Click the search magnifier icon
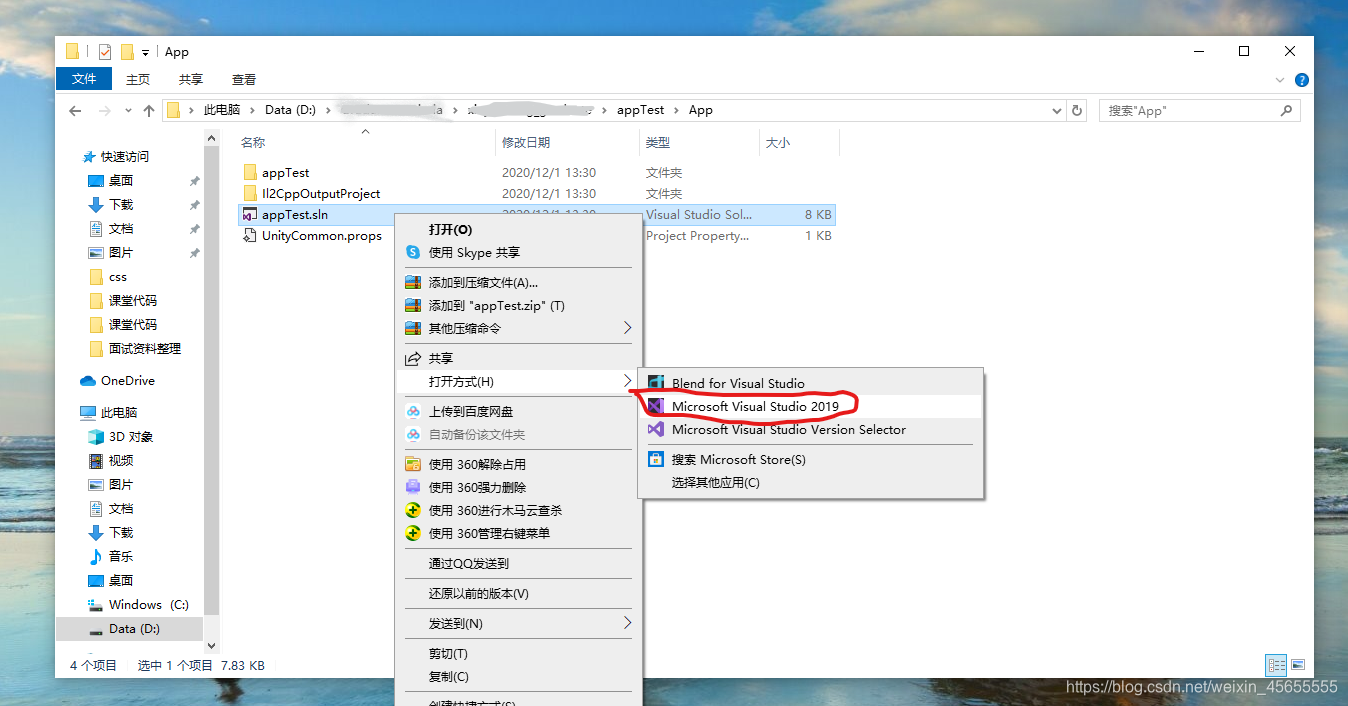This screenshot has height=706, width=1348. coord(1287,110)
